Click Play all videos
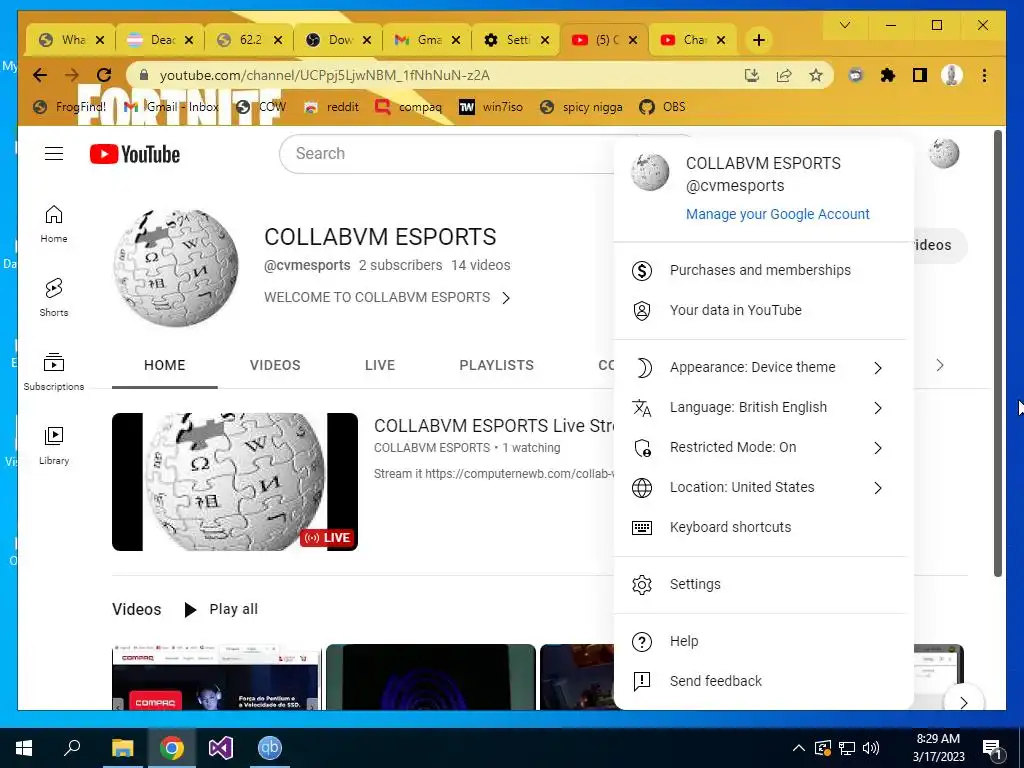The height and width of the screenshot is (768, 1024). 222,609
